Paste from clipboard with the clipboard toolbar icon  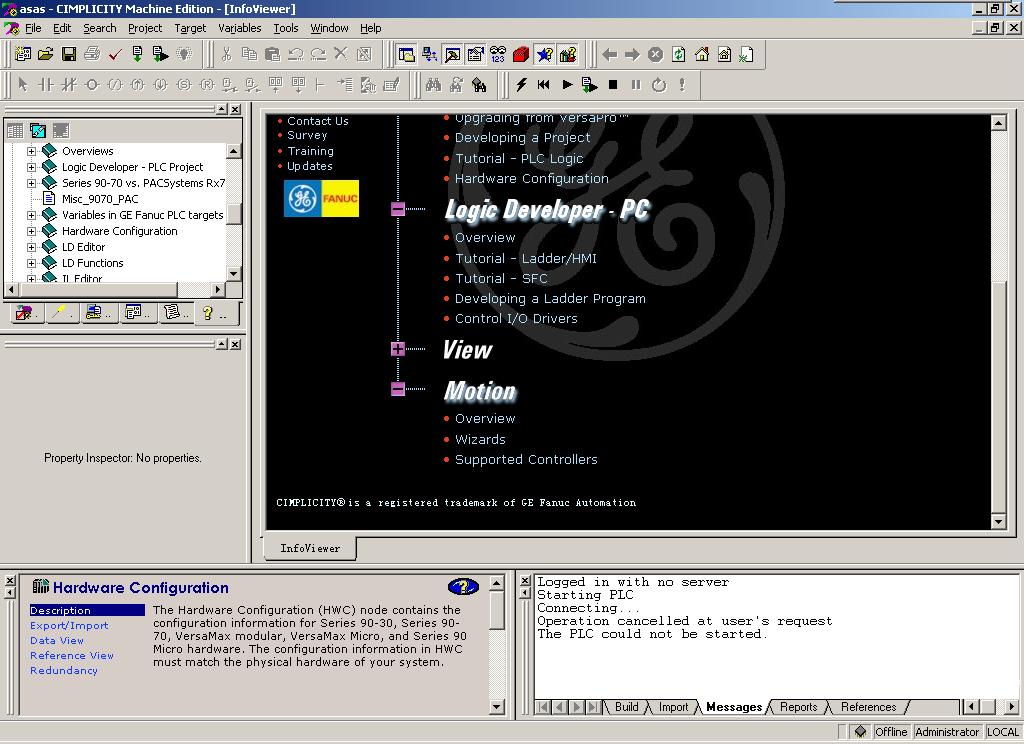[272, 54]
